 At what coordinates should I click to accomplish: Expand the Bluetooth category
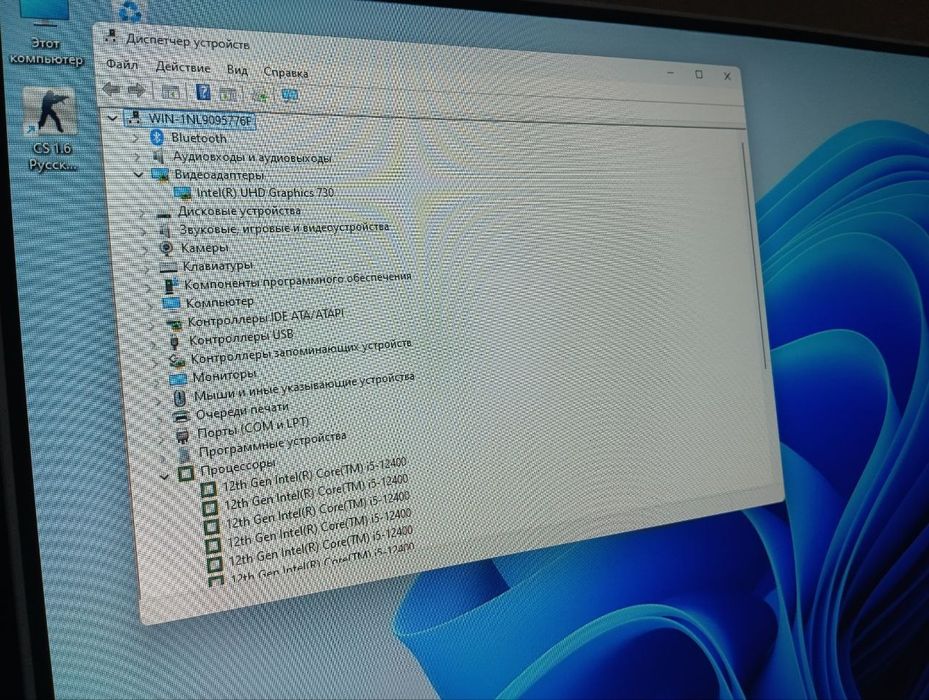point(136,138)
